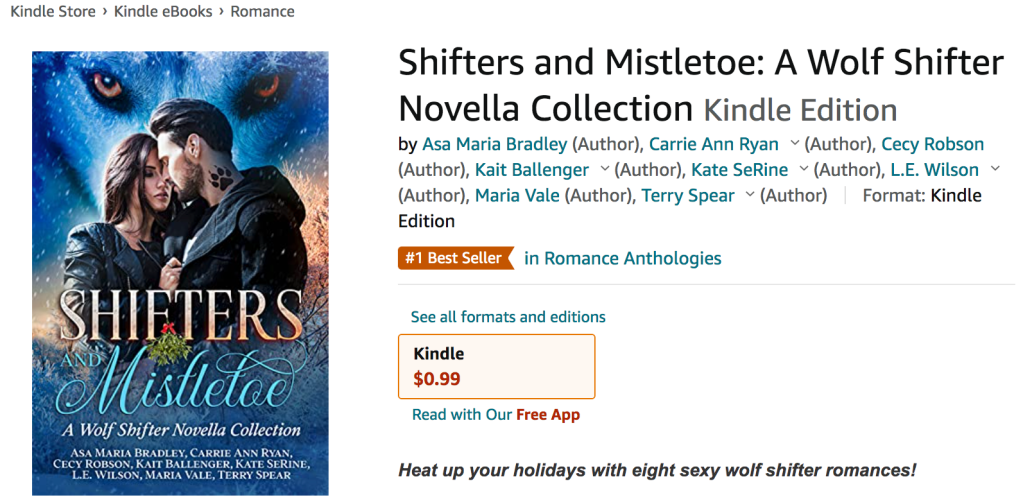Open Romance category breadcrumb
The height and width of the screenshot is (502, 1023).
262,12
